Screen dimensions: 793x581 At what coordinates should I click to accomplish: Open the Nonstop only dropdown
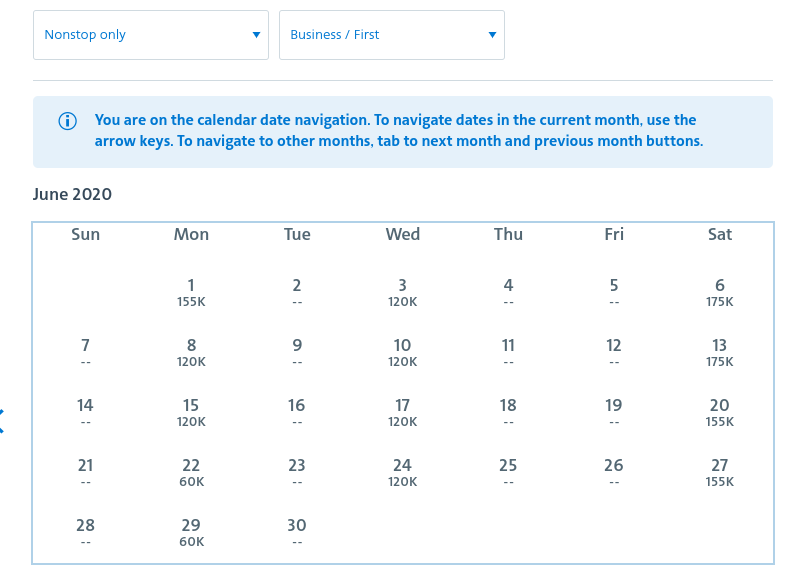(x=151, y=35)
